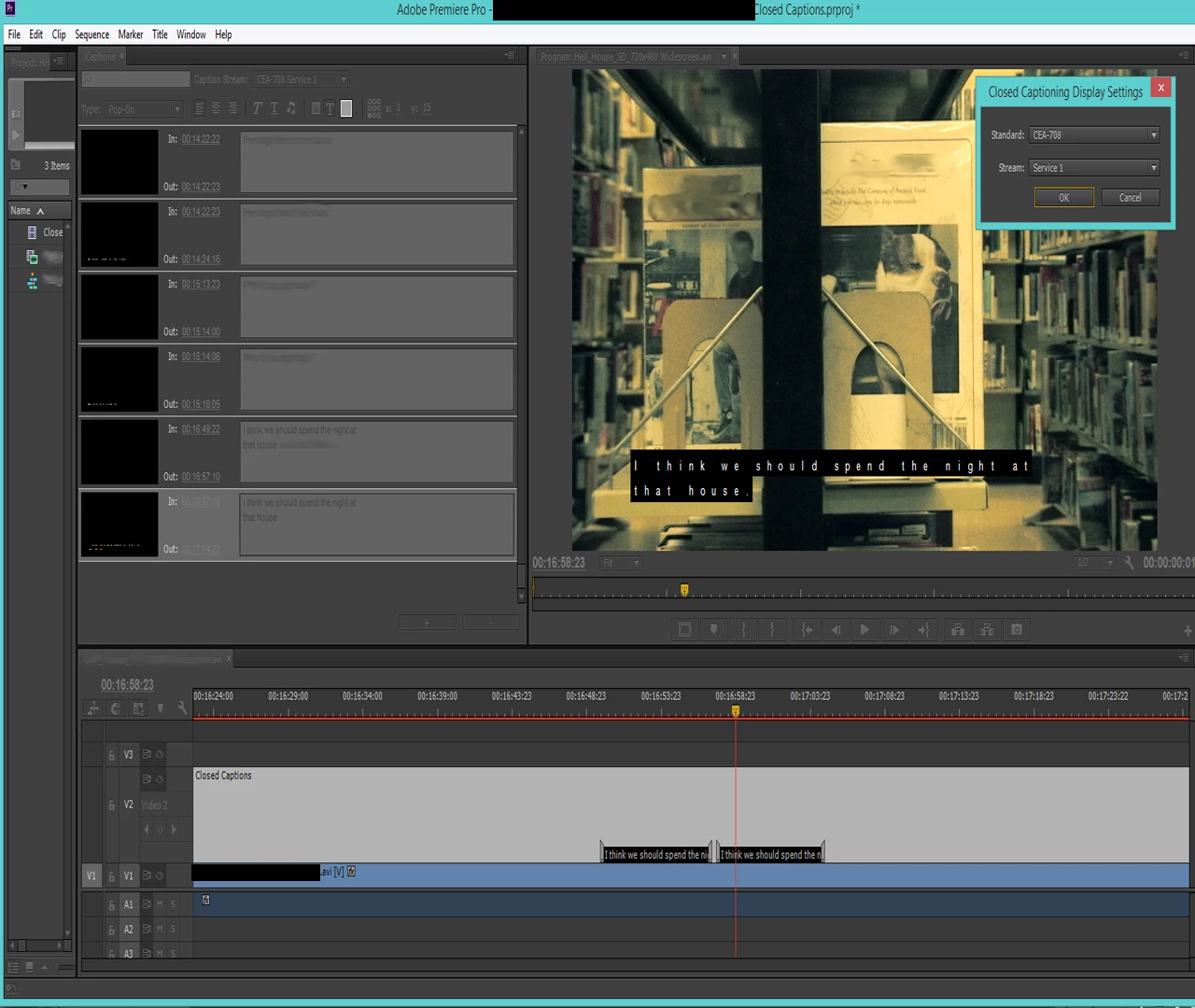
Task: Click Cancel in Closed Captioning Display Settings
Action: (1130, 197)
